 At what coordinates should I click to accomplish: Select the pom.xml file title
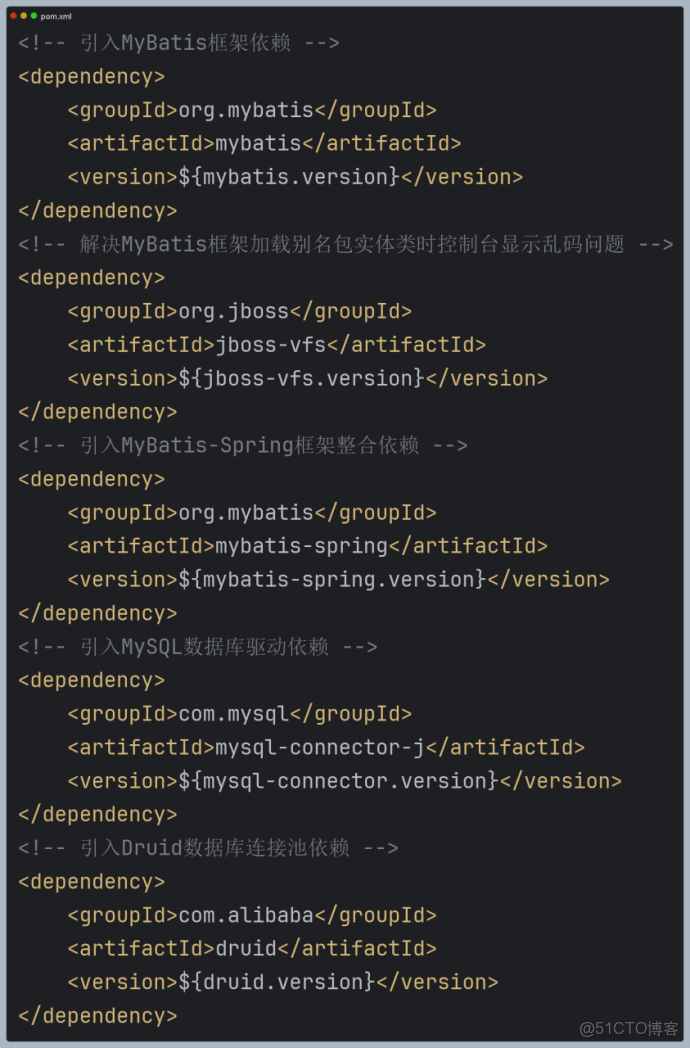click(56, 16)
